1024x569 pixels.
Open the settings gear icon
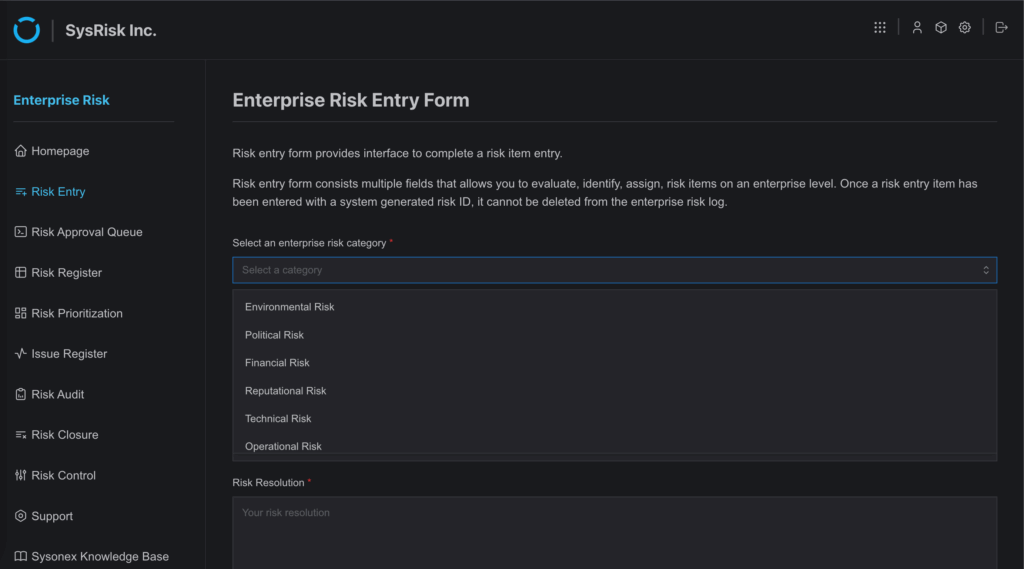(965, 27)
